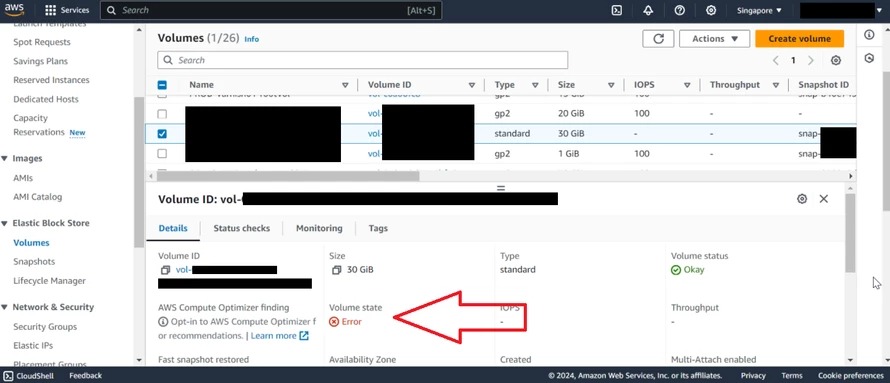Refresh the Volumes list

click(x=658, y=39)
